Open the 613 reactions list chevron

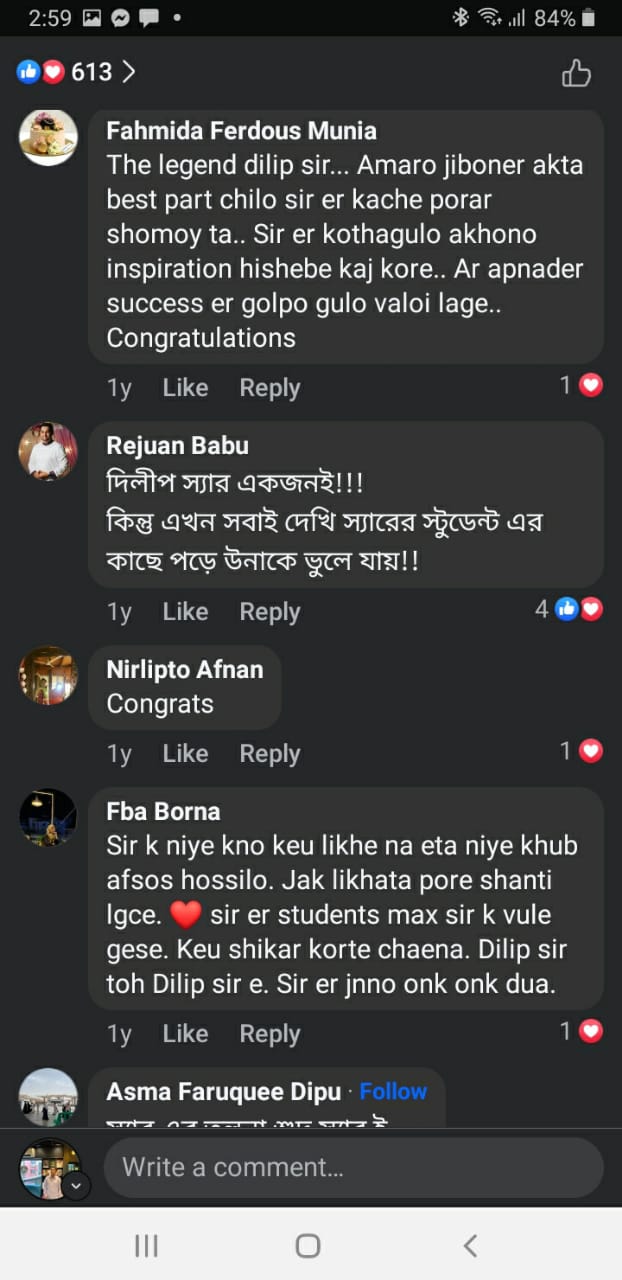pyautogui.click(x=129, y=72)
